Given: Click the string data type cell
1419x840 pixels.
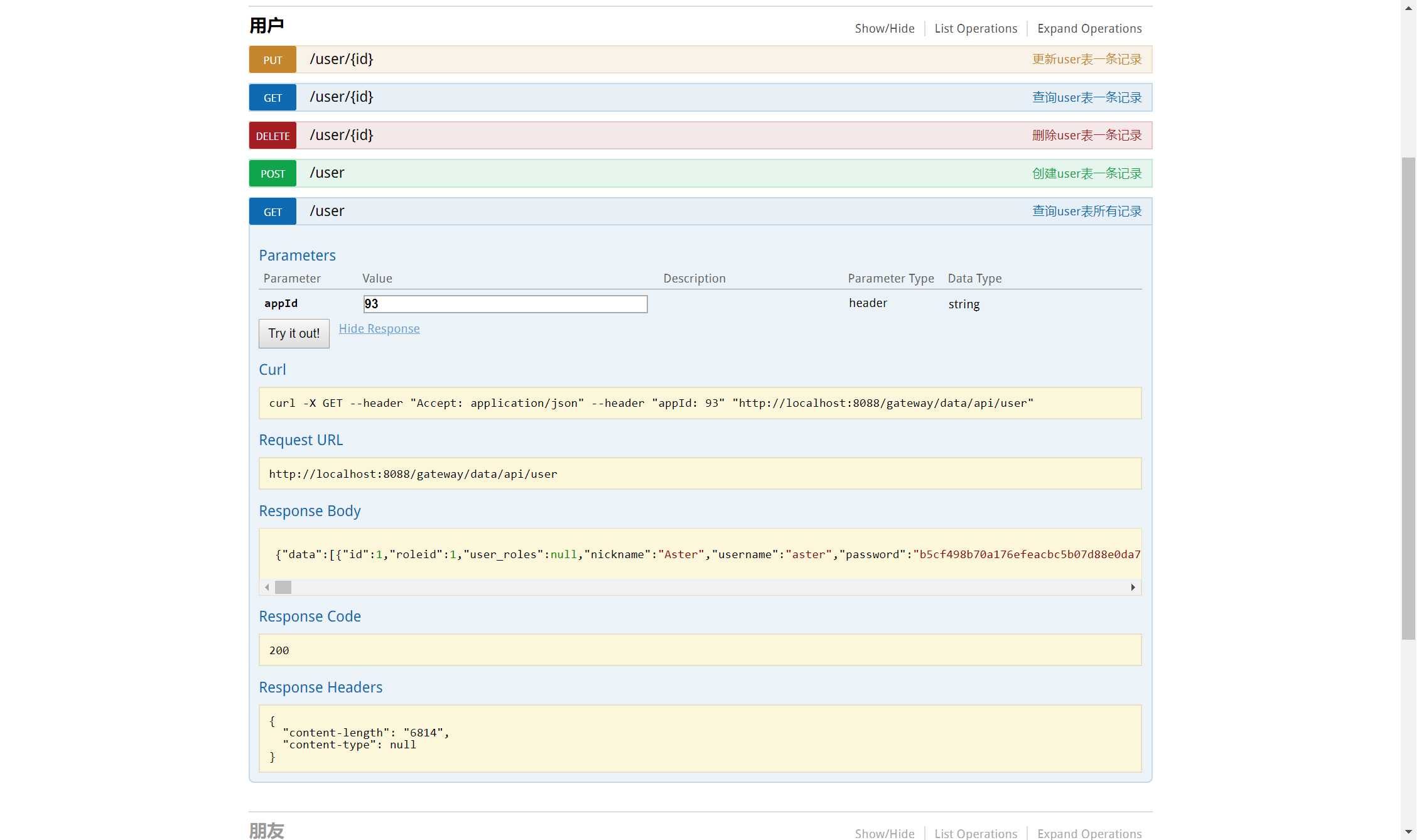Looking at the screenshot, I should pos(964,304).
